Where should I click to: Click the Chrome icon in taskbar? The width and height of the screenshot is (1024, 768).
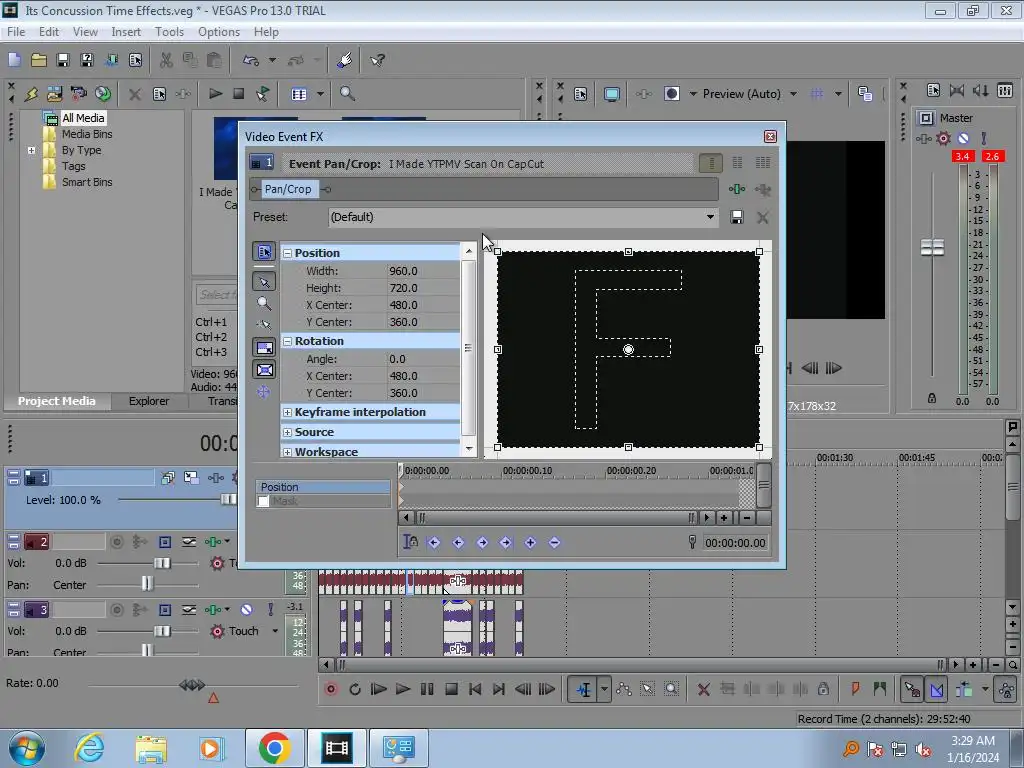tap(274, 748)
